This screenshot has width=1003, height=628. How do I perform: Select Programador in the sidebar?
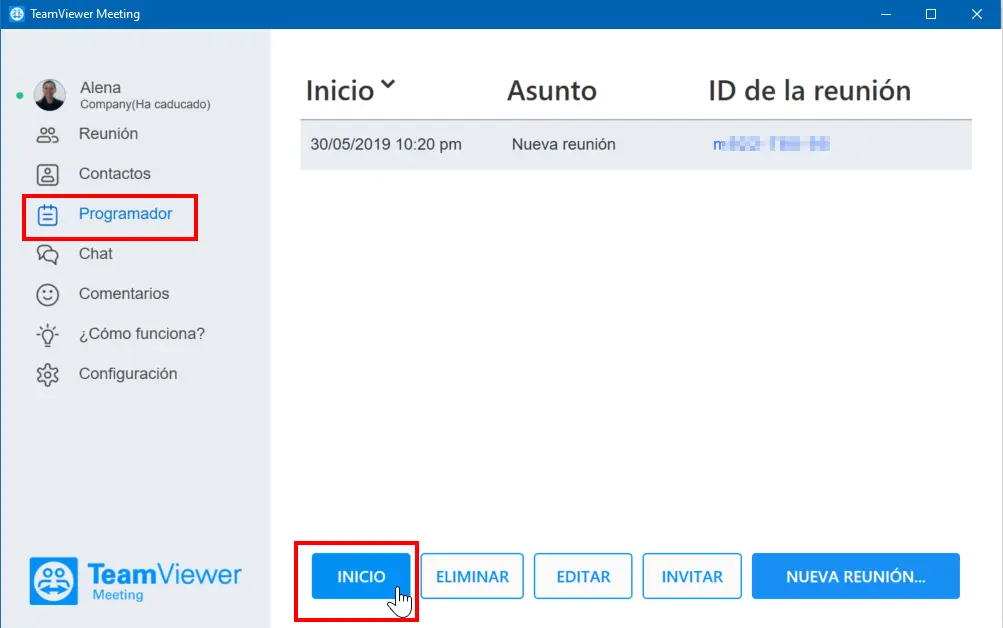(125, 214)
